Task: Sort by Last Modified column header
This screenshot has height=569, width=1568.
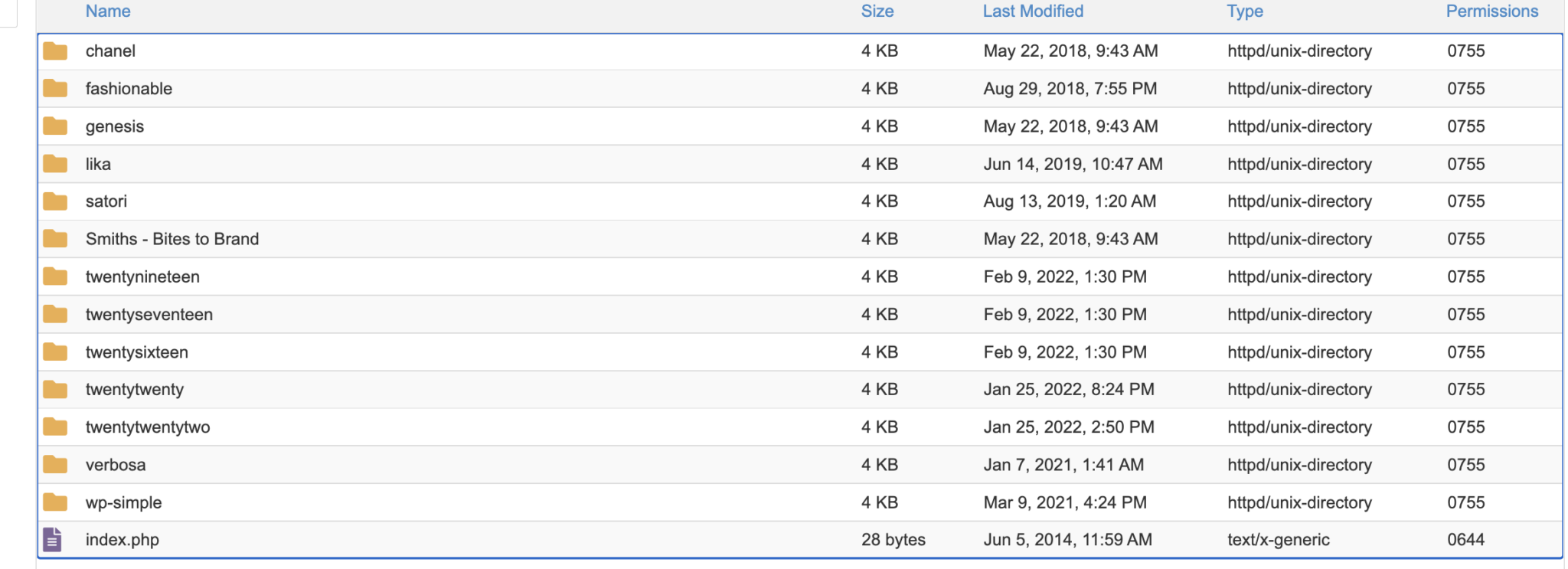Action: (x=1033, y=11)
